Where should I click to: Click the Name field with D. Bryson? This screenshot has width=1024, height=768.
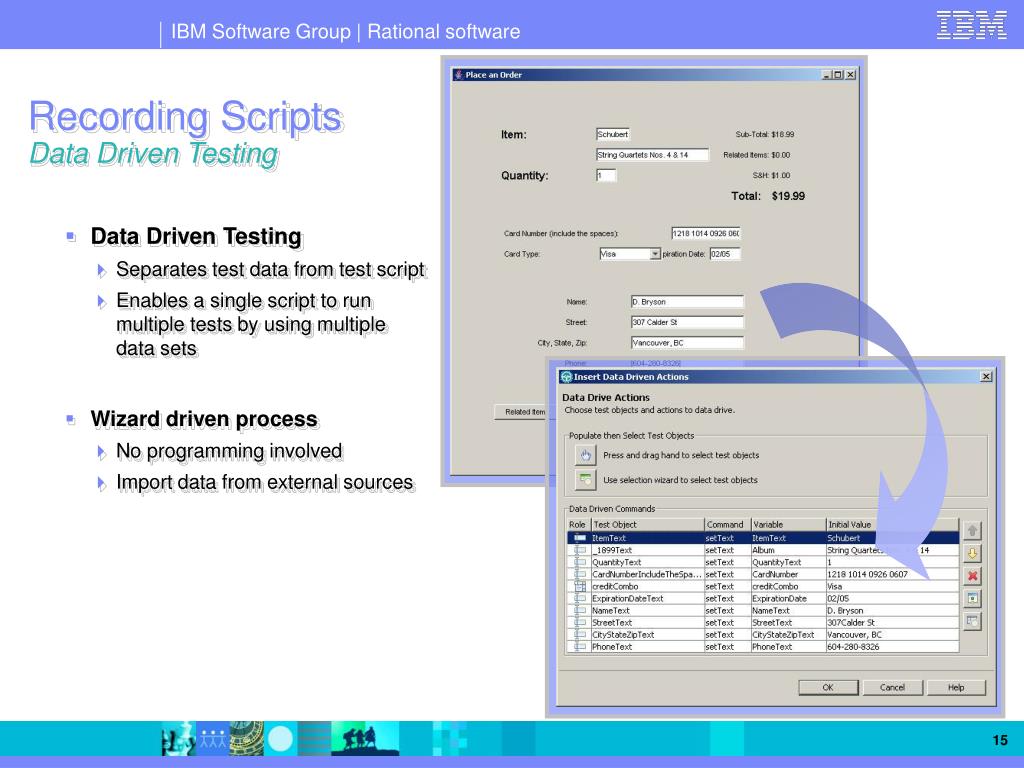coord(687,302)
